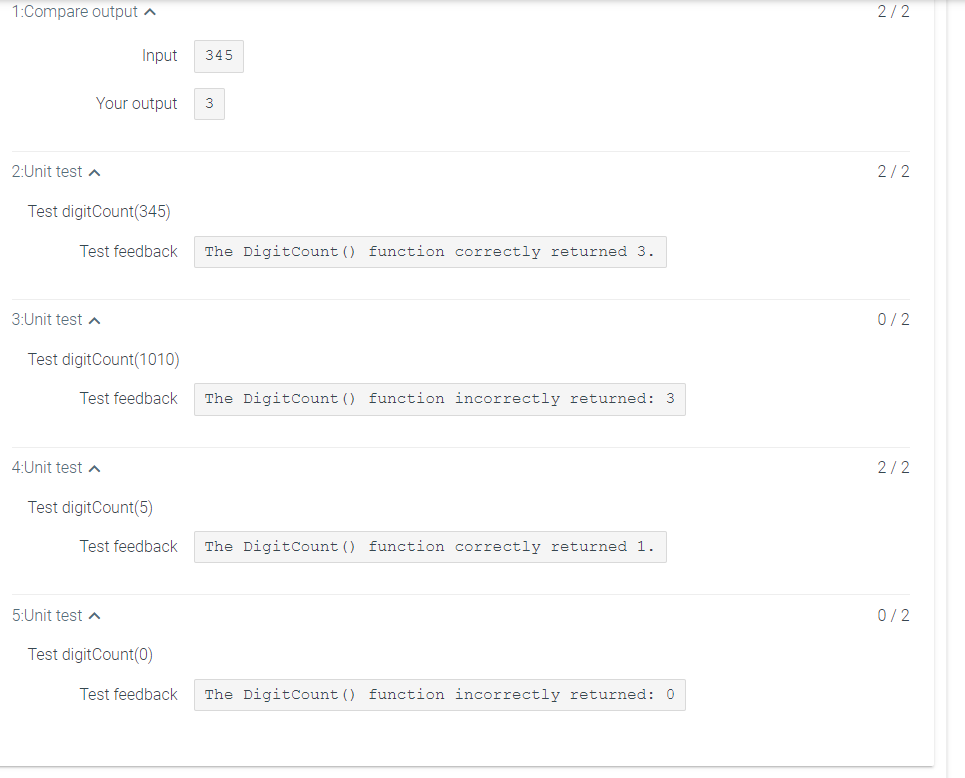The image size is (965, 778).
Task: Collapse the Unit test 5 section
Action: point(95,615)
